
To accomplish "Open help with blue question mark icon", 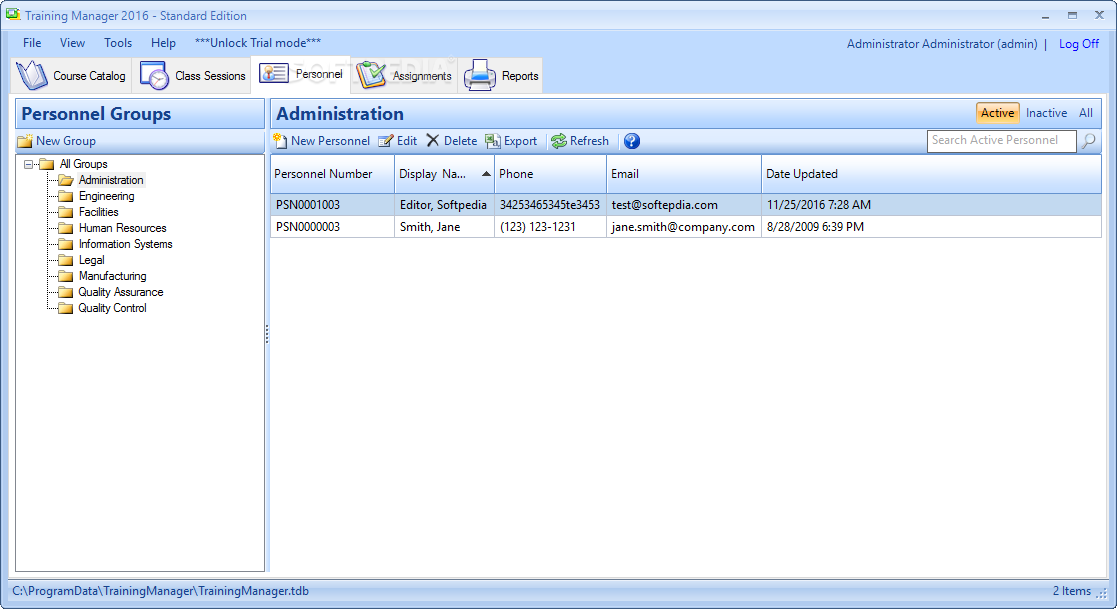I will 632,141.
